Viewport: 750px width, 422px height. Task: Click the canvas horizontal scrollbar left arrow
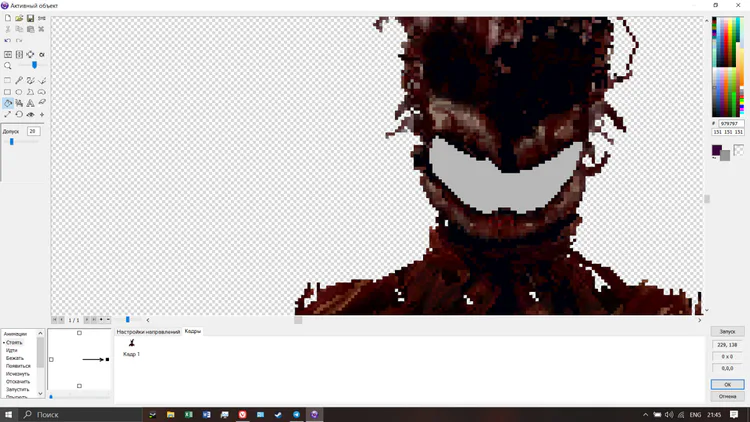coord(148,320)
